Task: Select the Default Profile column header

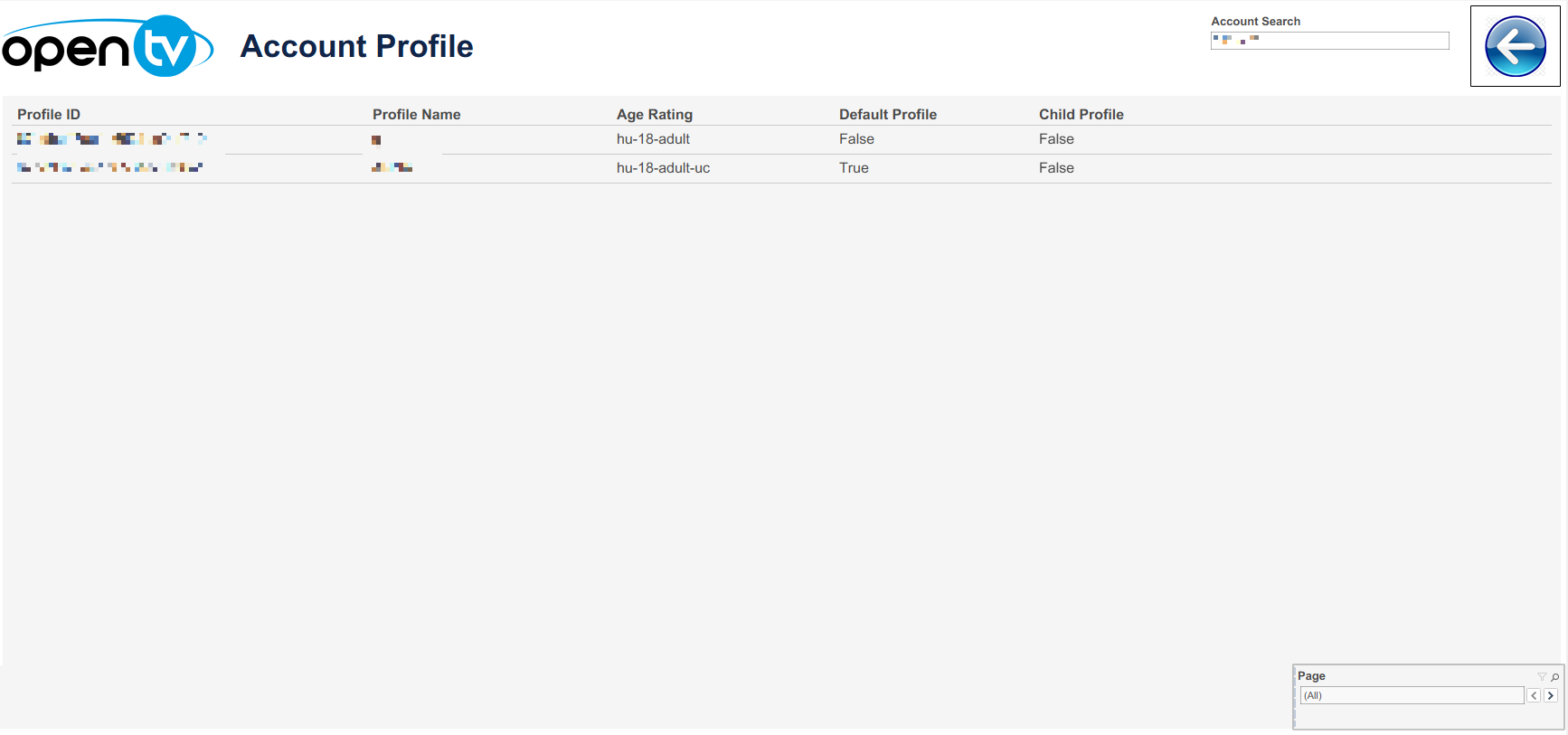Action: pyautogui.click(x=887, y=115)
